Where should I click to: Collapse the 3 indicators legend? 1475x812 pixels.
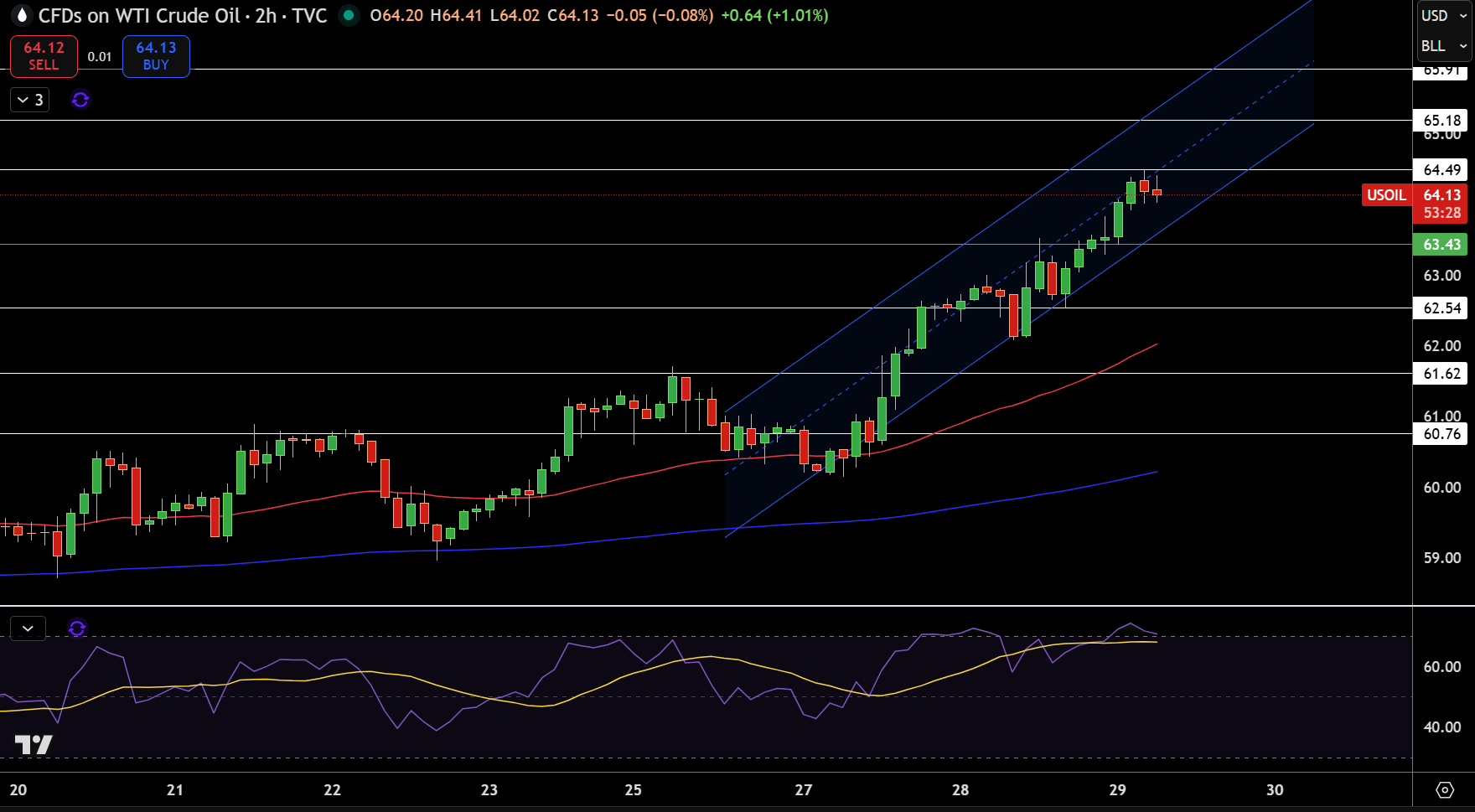coord(30,100)
